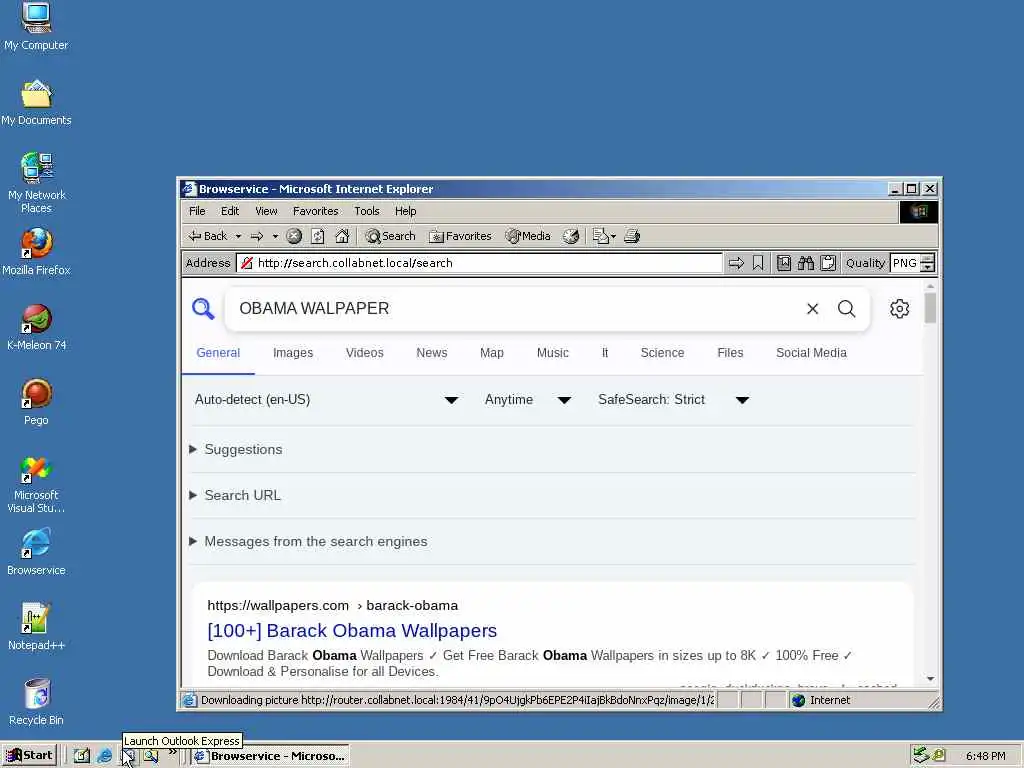This screenshot has width=1024, height=768.
Task: Select the Notepad++ desktop icon
Action: click(x=36, y=627)
